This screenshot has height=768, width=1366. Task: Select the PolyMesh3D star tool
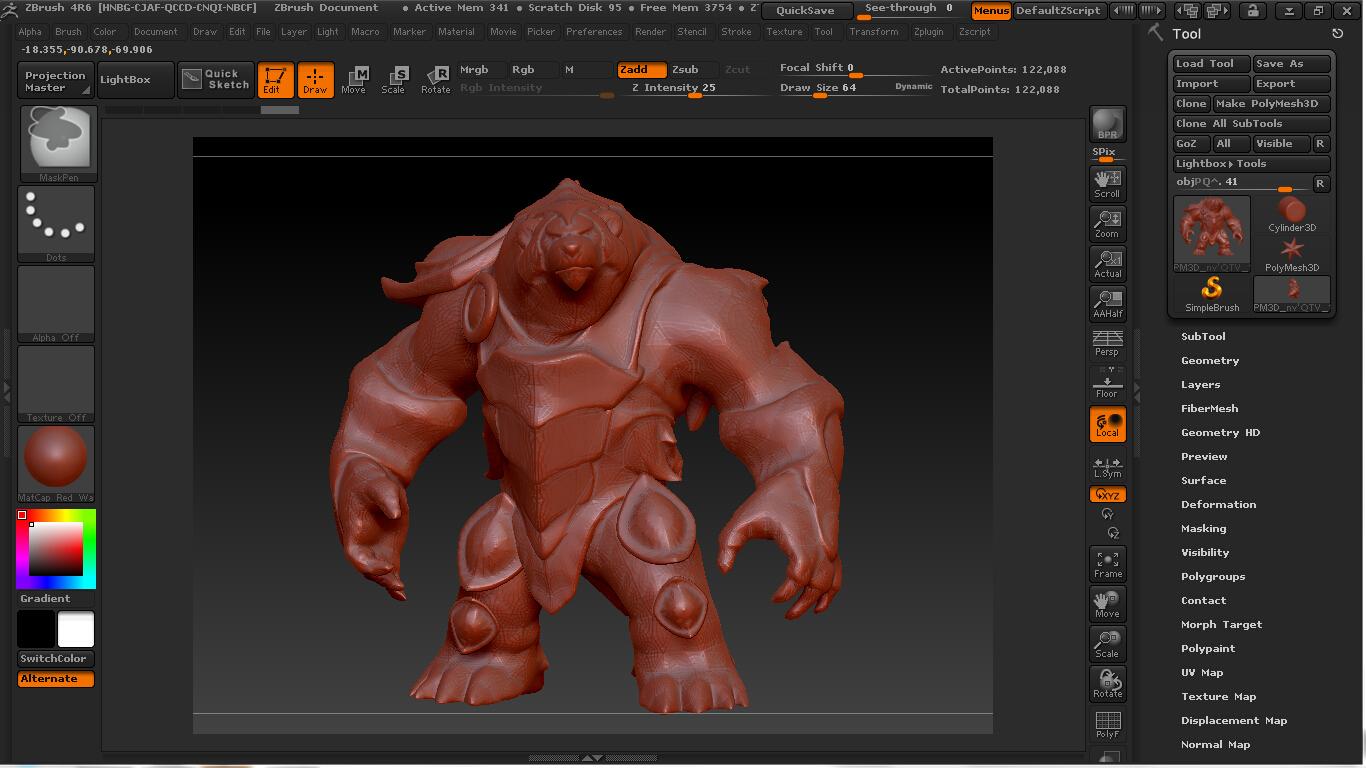coord(1292,254)
